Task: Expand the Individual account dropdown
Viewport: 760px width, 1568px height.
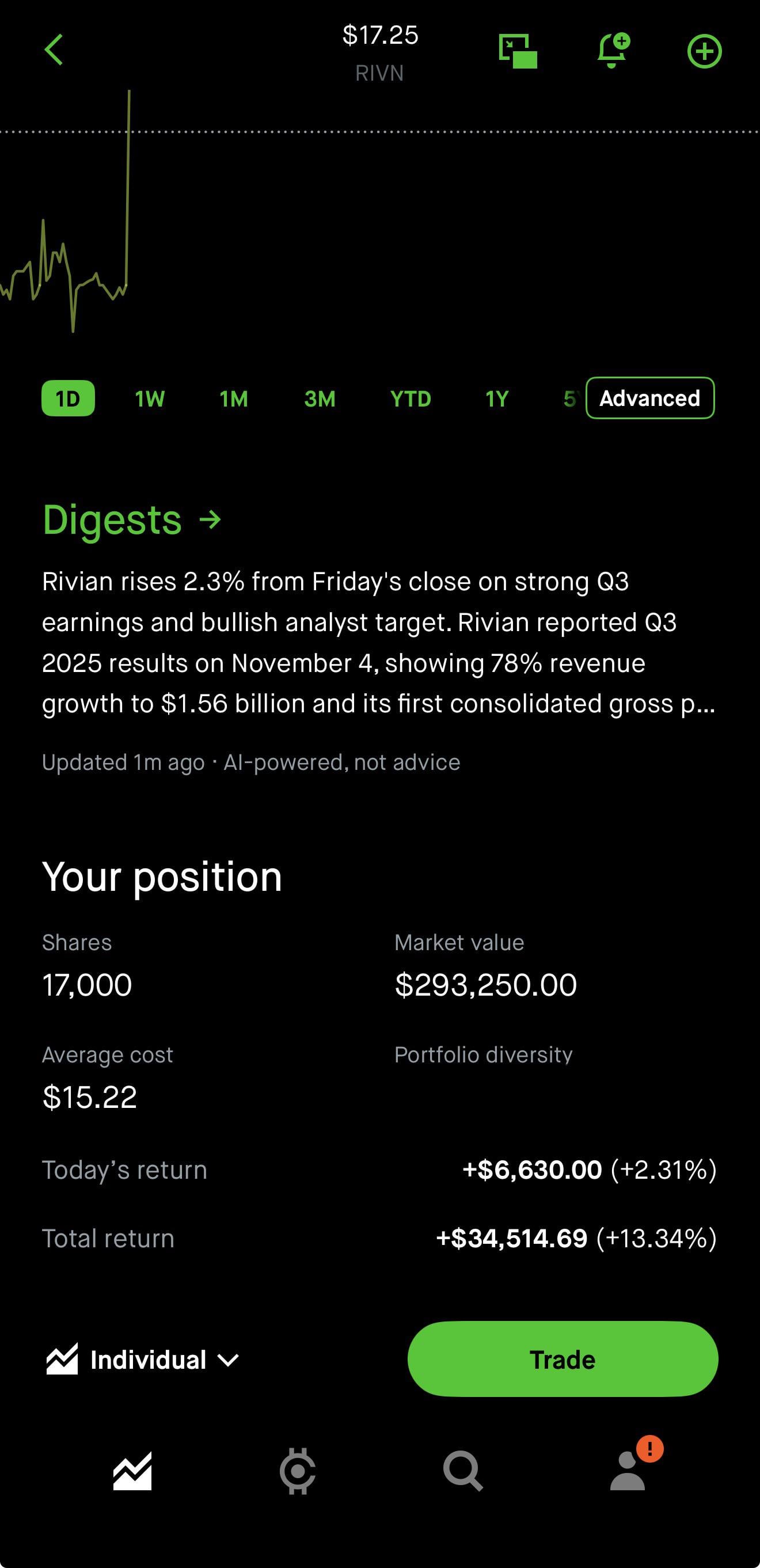Action: (x=143, y=1359)
